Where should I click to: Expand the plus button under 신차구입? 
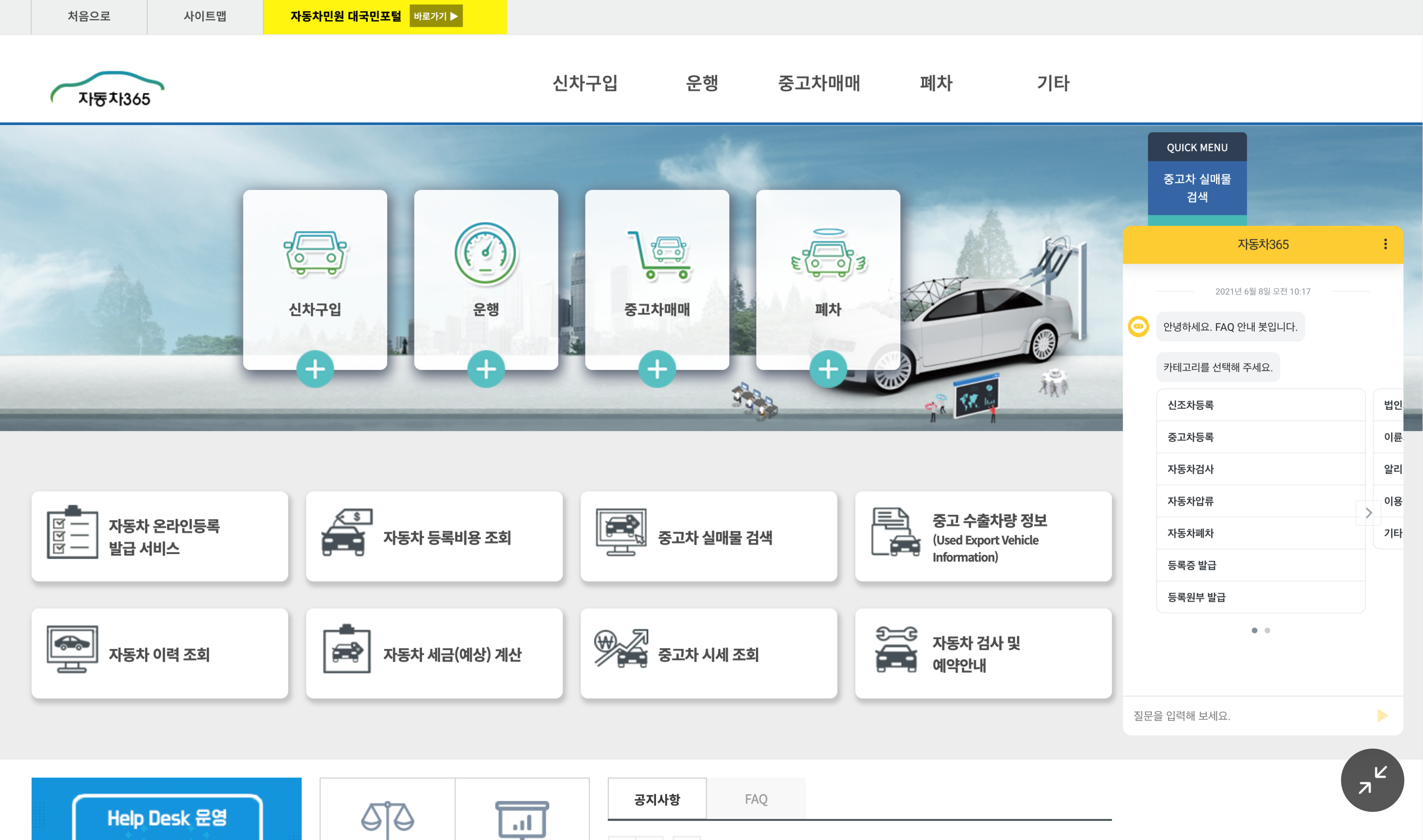[x=315, y=369]
